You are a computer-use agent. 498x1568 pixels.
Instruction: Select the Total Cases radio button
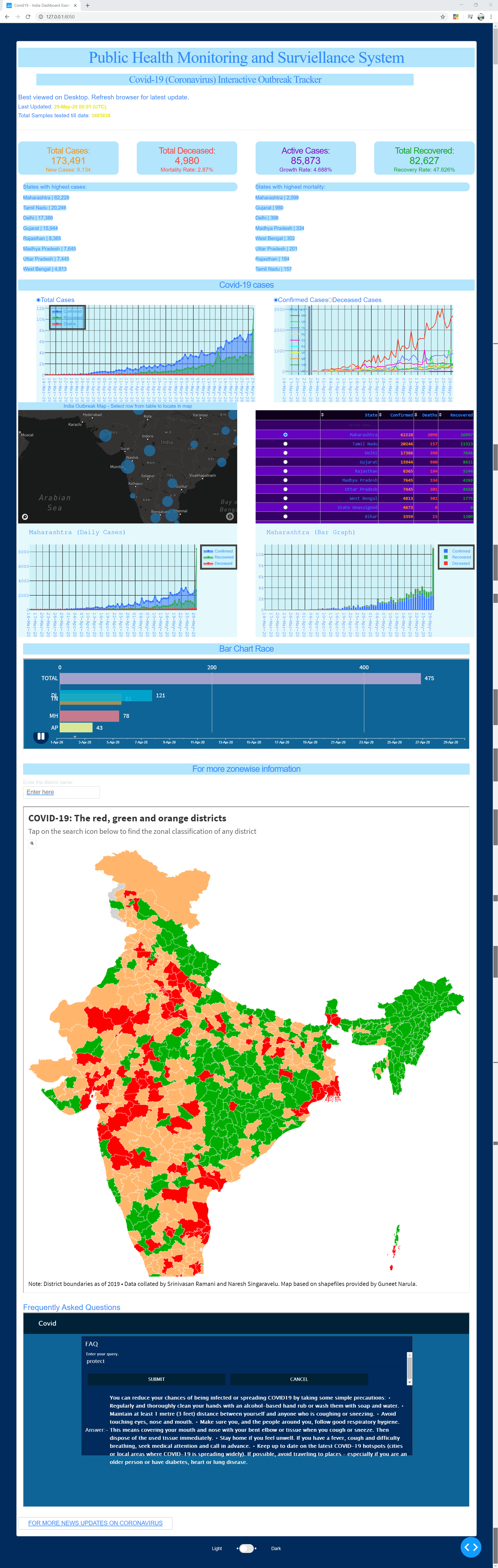[38, 300]
